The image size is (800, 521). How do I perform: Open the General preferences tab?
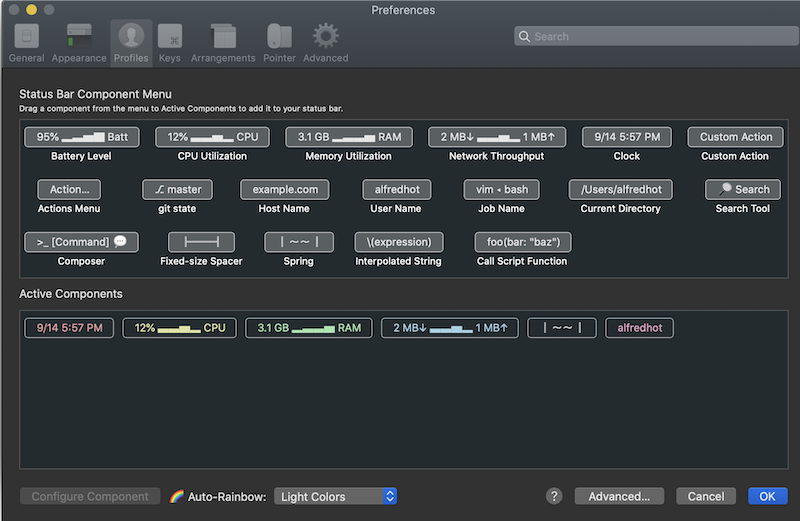(x=27, y=43)
